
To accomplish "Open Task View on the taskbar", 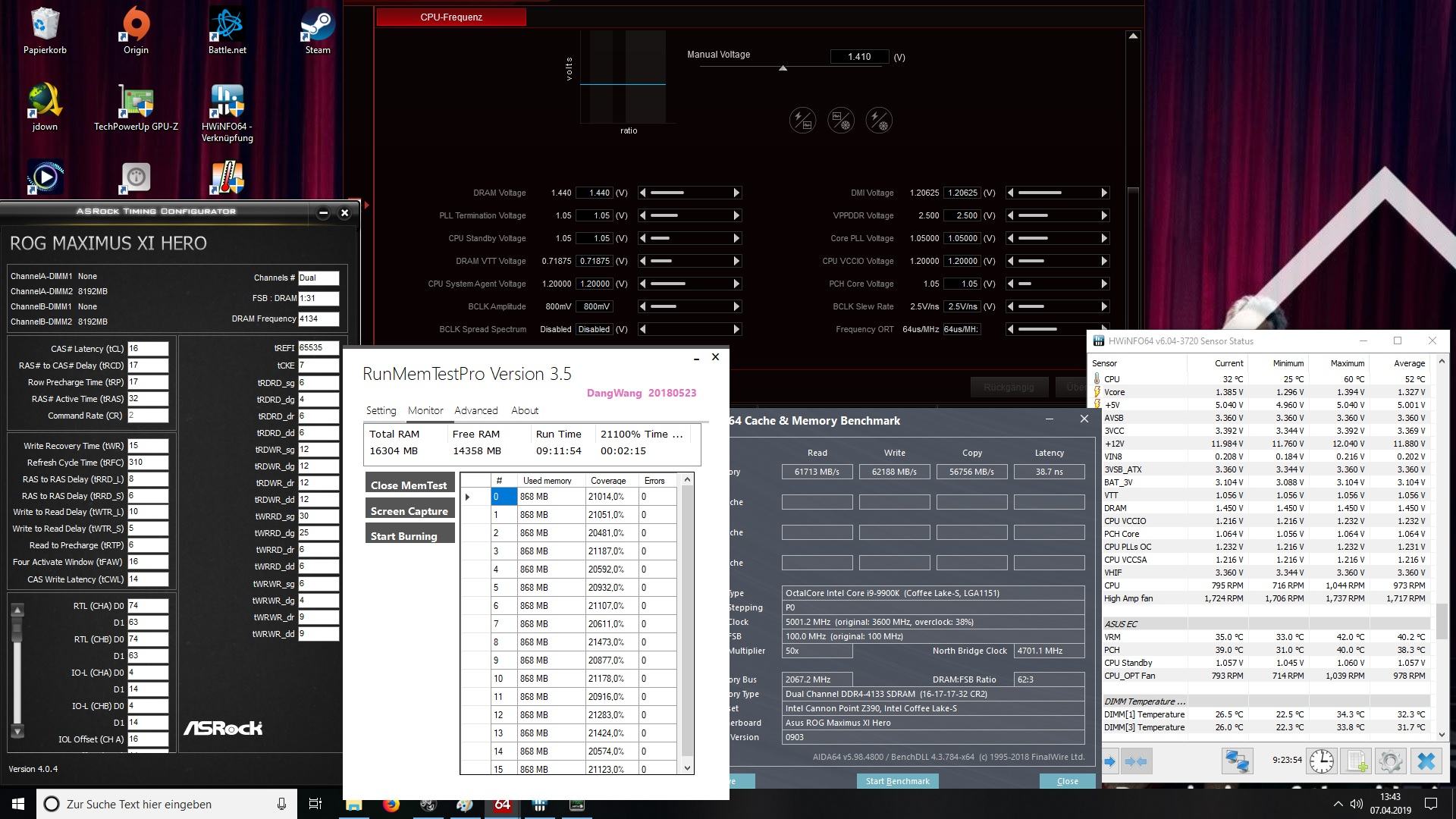I will [x=315, y=804].
